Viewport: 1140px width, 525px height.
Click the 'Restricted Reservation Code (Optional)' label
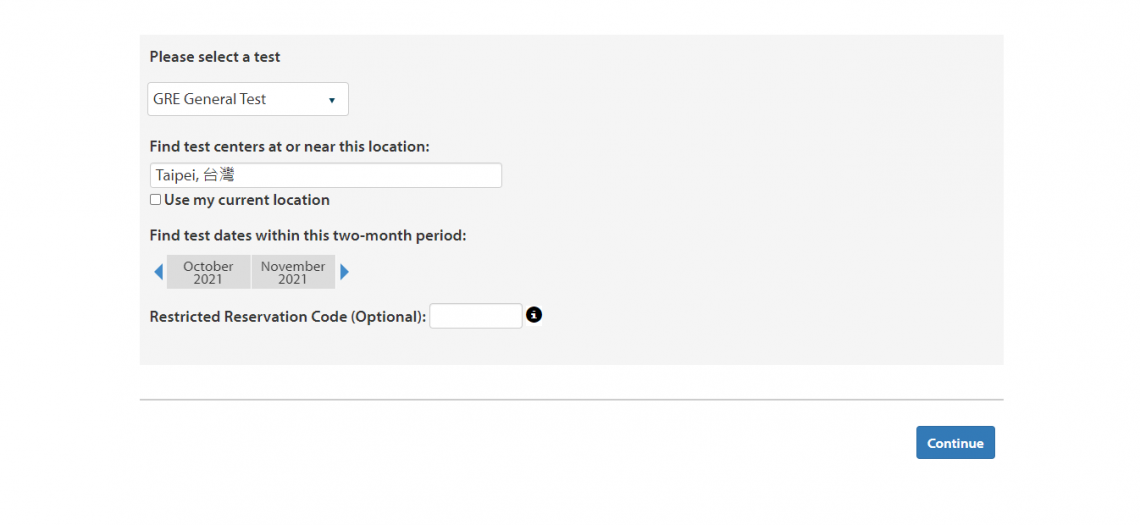point(288,317)
